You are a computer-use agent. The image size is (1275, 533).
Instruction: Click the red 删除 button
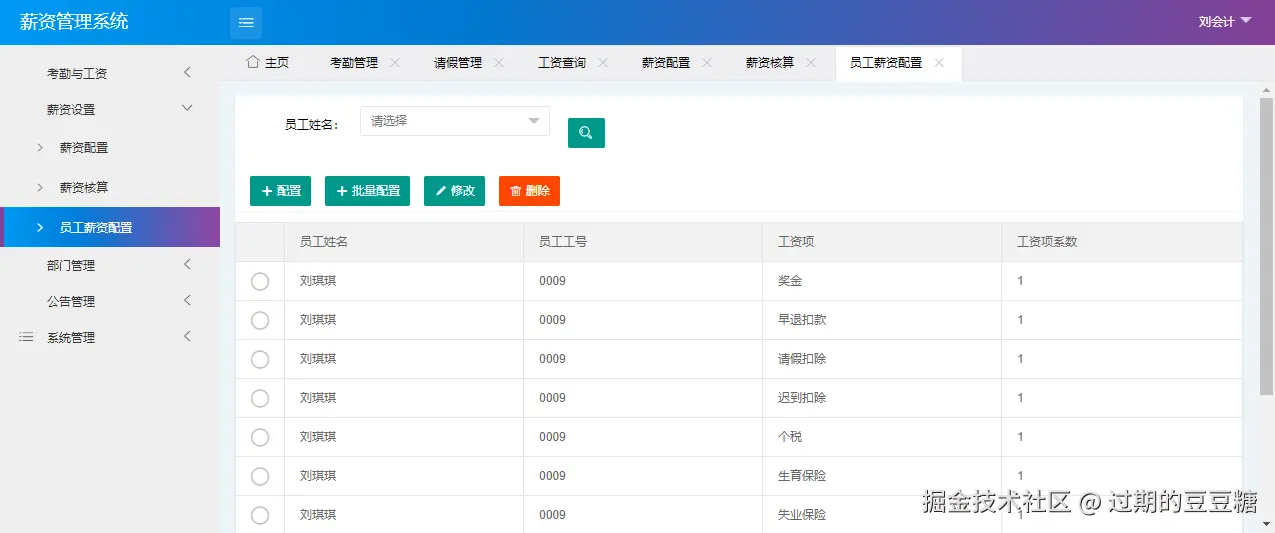coord(529,191)
